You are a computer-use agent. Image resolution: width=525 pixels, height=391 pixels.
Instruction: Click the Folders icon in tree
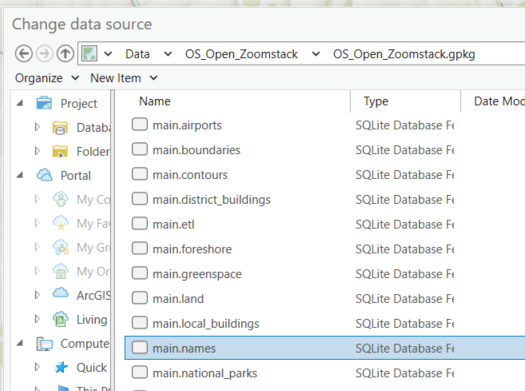click(60, 151)
